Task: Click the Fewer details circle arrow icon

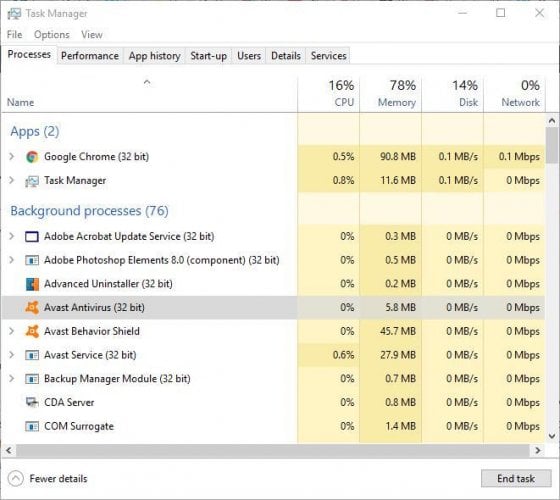Action: pyautogui.click(x=15, y=479)
